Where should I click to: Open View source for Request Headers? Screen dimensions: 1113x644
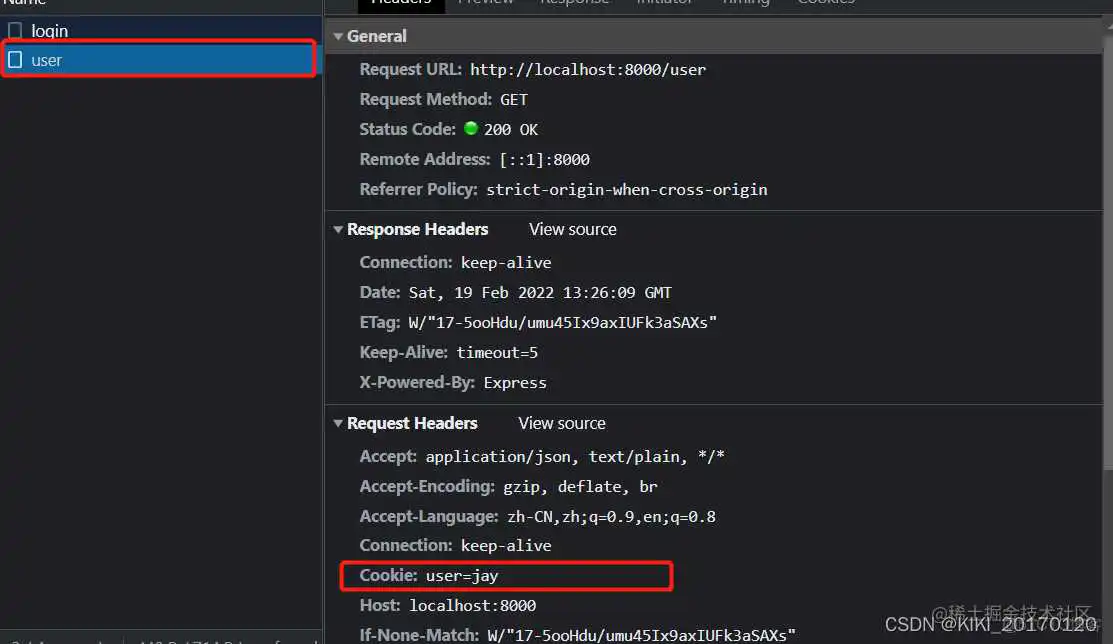point(561,423)
